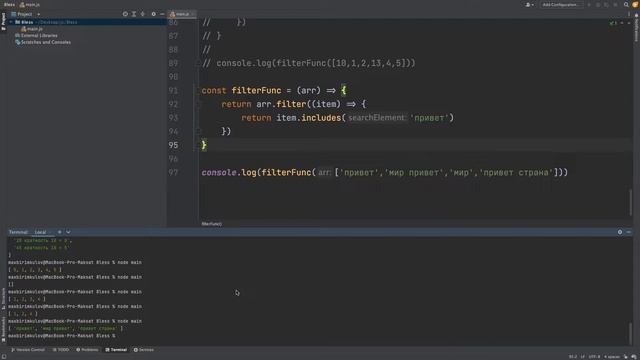Click UTF-8 encoding in status bar
The image size is (640, 360).
click(x=594, y=357)
